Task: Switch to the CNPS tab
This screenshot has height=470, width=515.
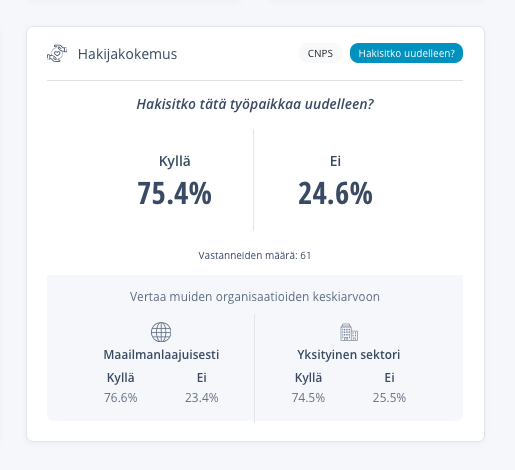Action: click(x=320, y=53)
